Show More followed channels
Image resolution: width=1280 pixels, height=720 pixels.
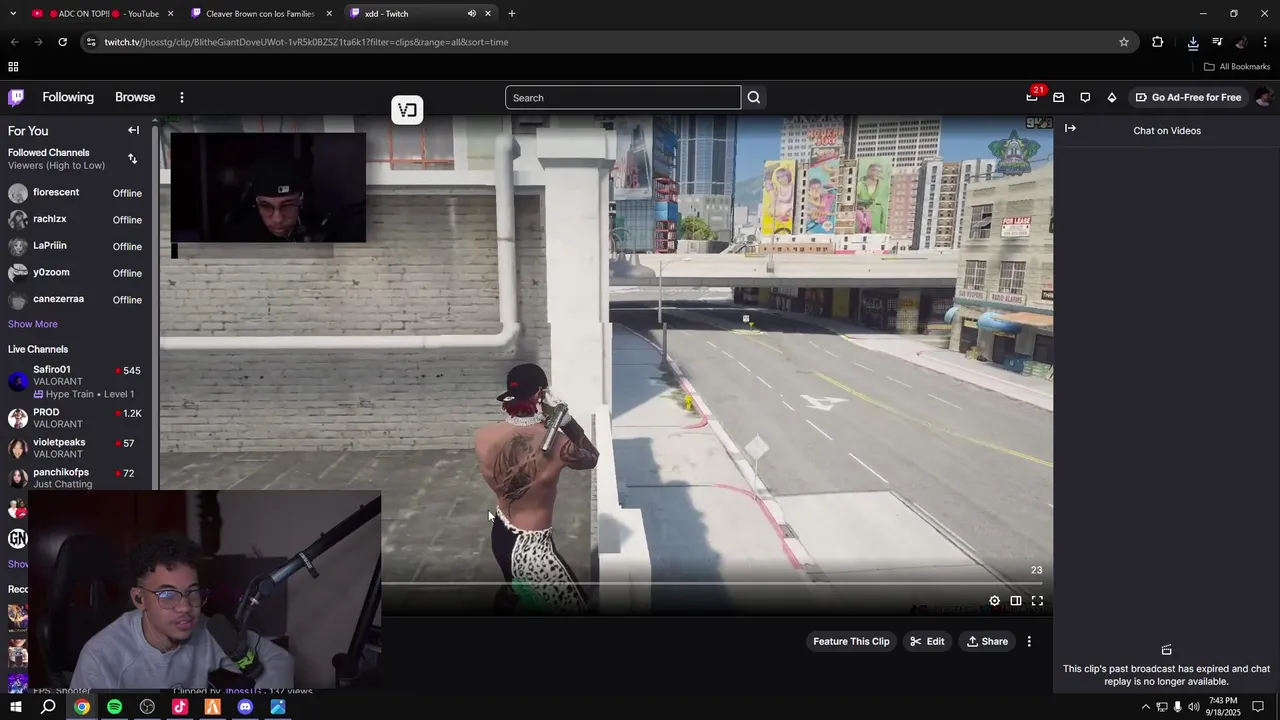(x=33, y=324)
